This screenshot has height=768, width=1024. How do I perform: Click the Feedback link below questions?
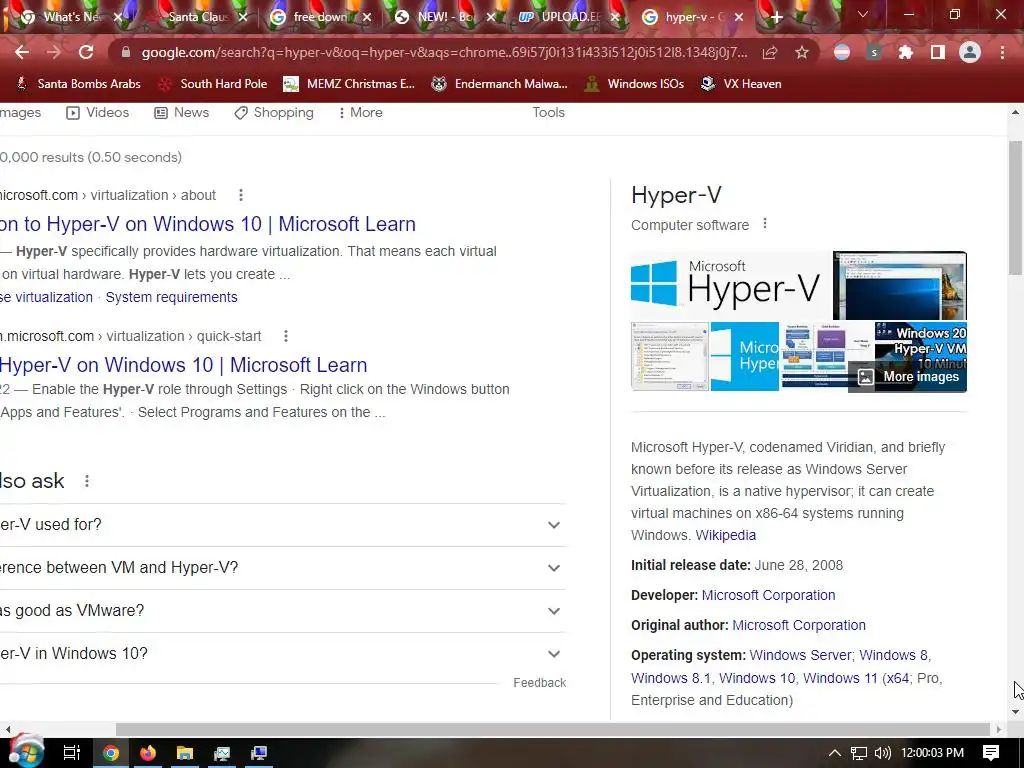(539, 682)
